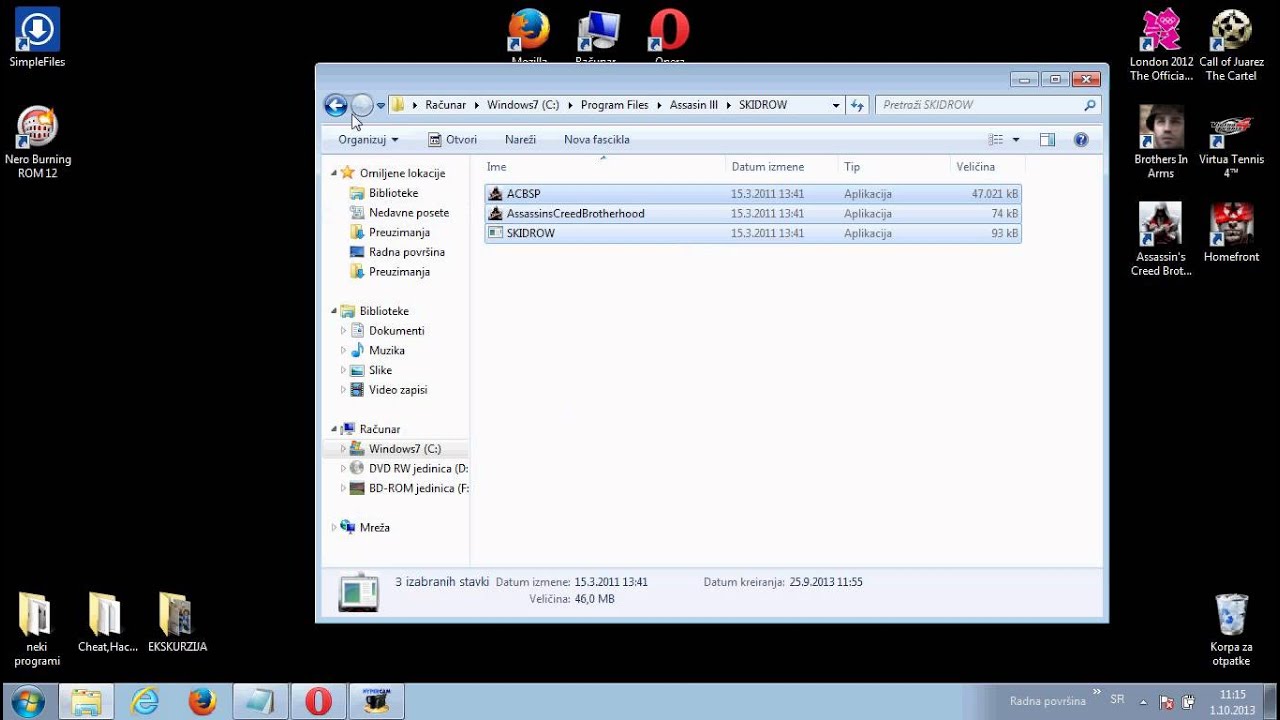Open Call of Juarez The Cartel shortcut

point(1231,46)
